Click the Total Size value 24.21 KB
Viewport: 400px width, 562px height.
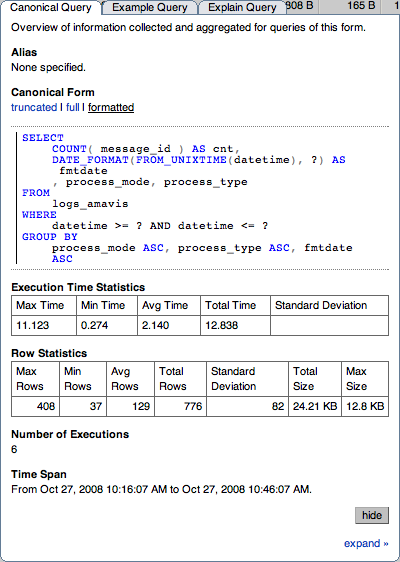click(315, 406)
